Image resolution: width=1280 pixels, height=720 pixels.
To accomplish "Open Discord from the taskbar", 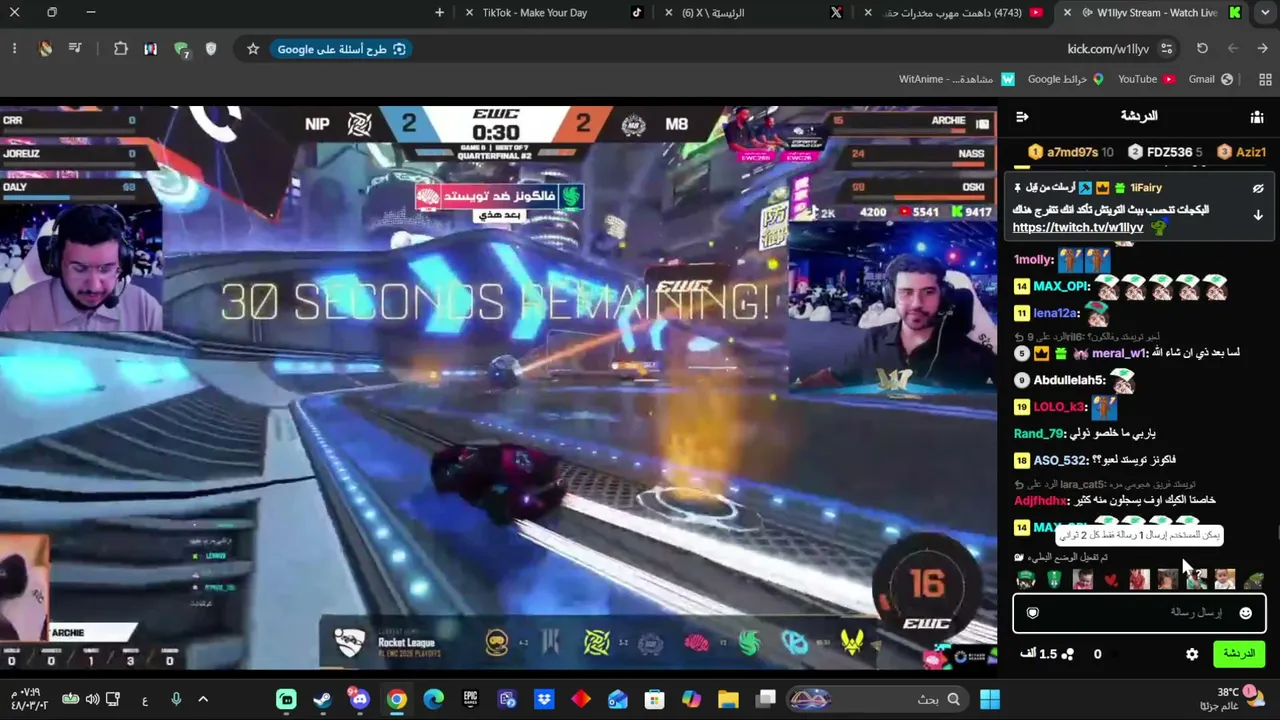I will [360, 699].
